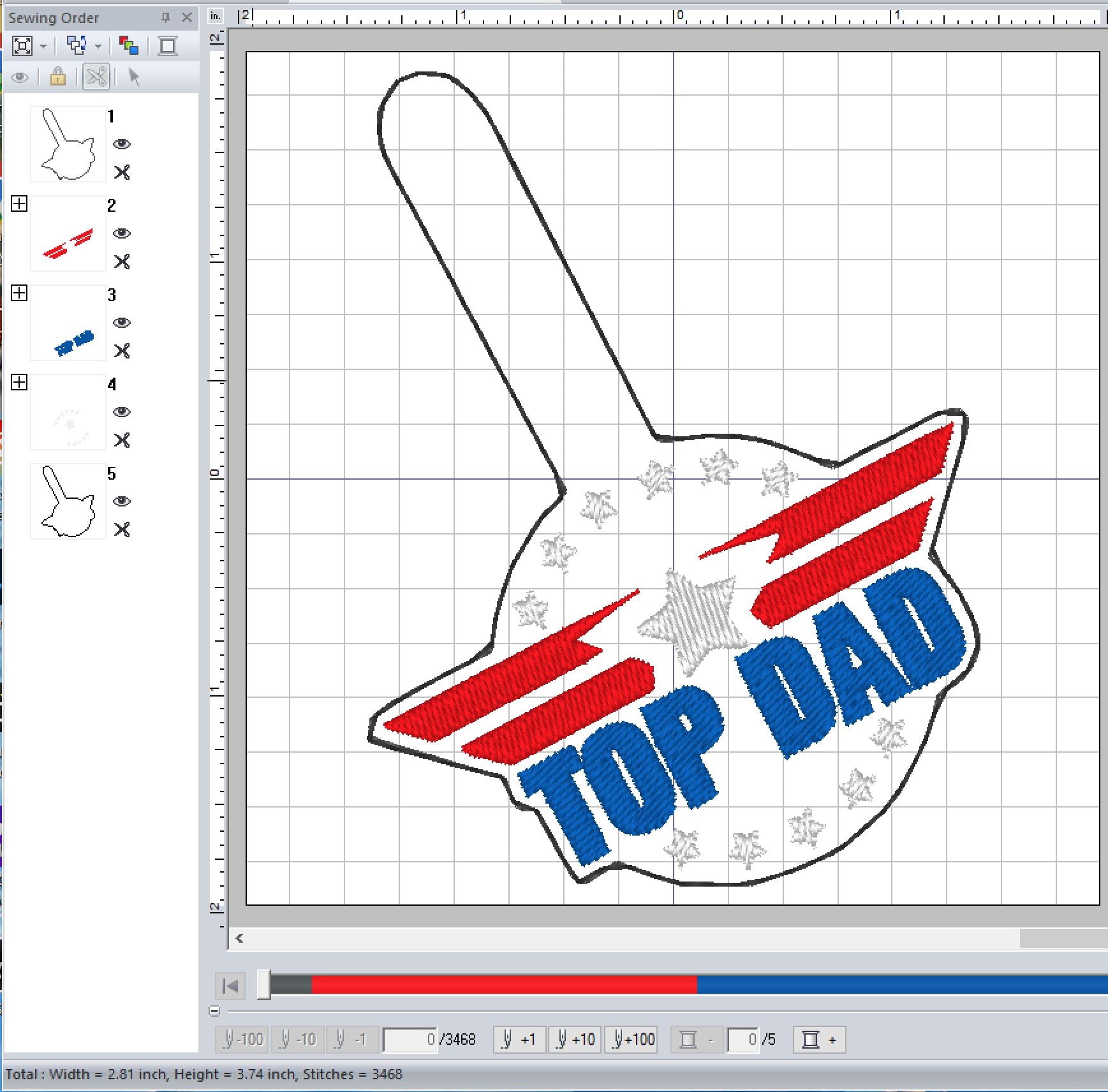Click the red segment of stitch progress bar
The height and width of the screenshot is (1092, 1108).
click(x=504, y=985)
